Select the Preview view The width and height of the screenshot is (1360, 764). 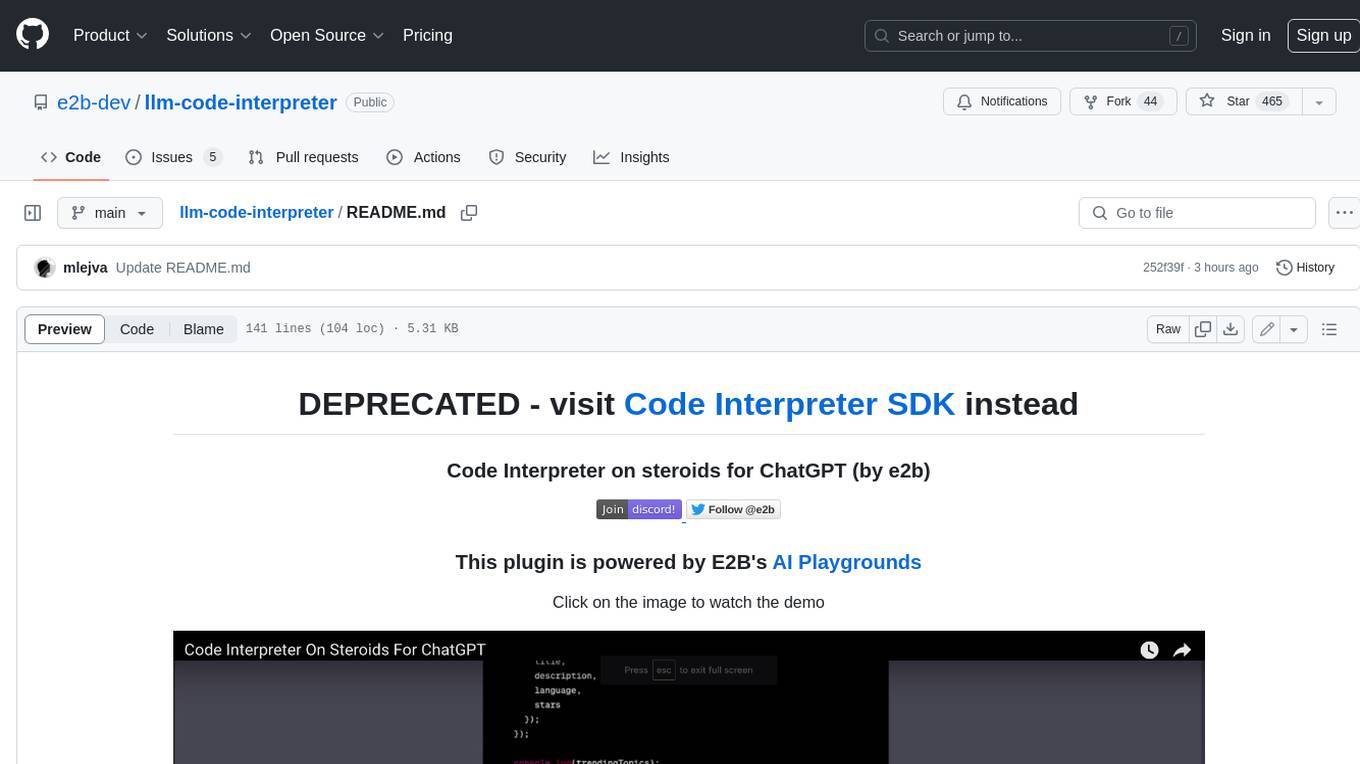tap(65, 329)
